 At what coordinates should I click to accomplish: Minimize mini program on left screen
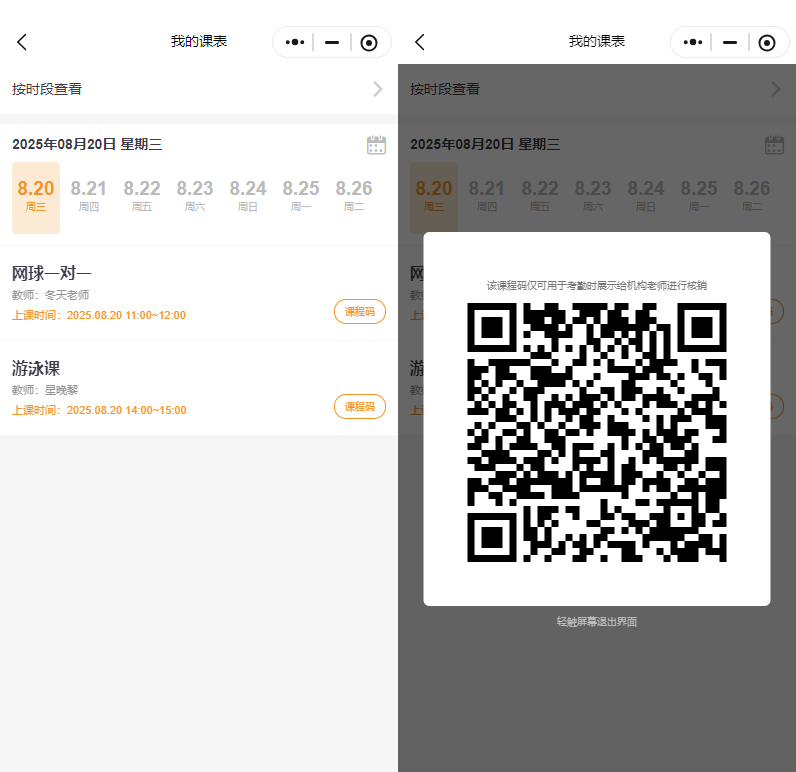click(x=331, y=42)
